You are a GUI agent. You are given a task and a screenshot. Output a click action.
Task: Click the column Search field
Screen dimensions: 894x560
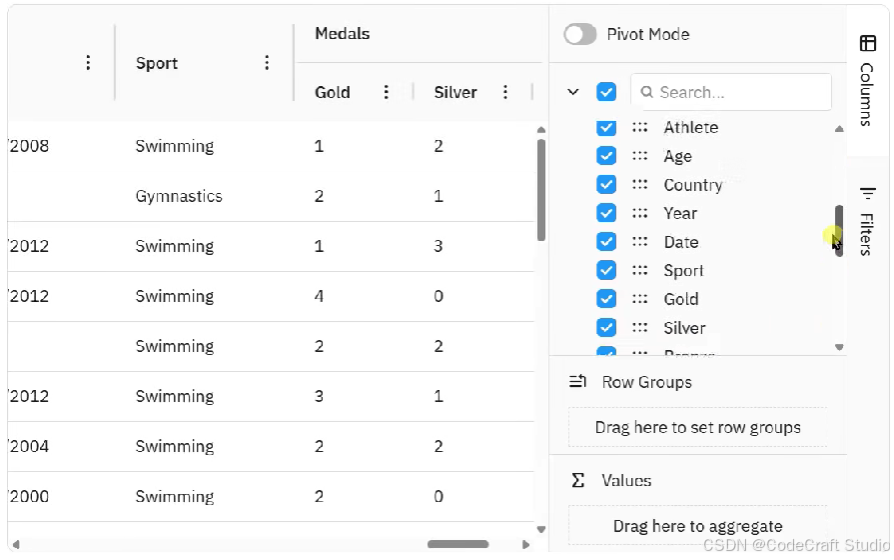(x=740, y=92)
